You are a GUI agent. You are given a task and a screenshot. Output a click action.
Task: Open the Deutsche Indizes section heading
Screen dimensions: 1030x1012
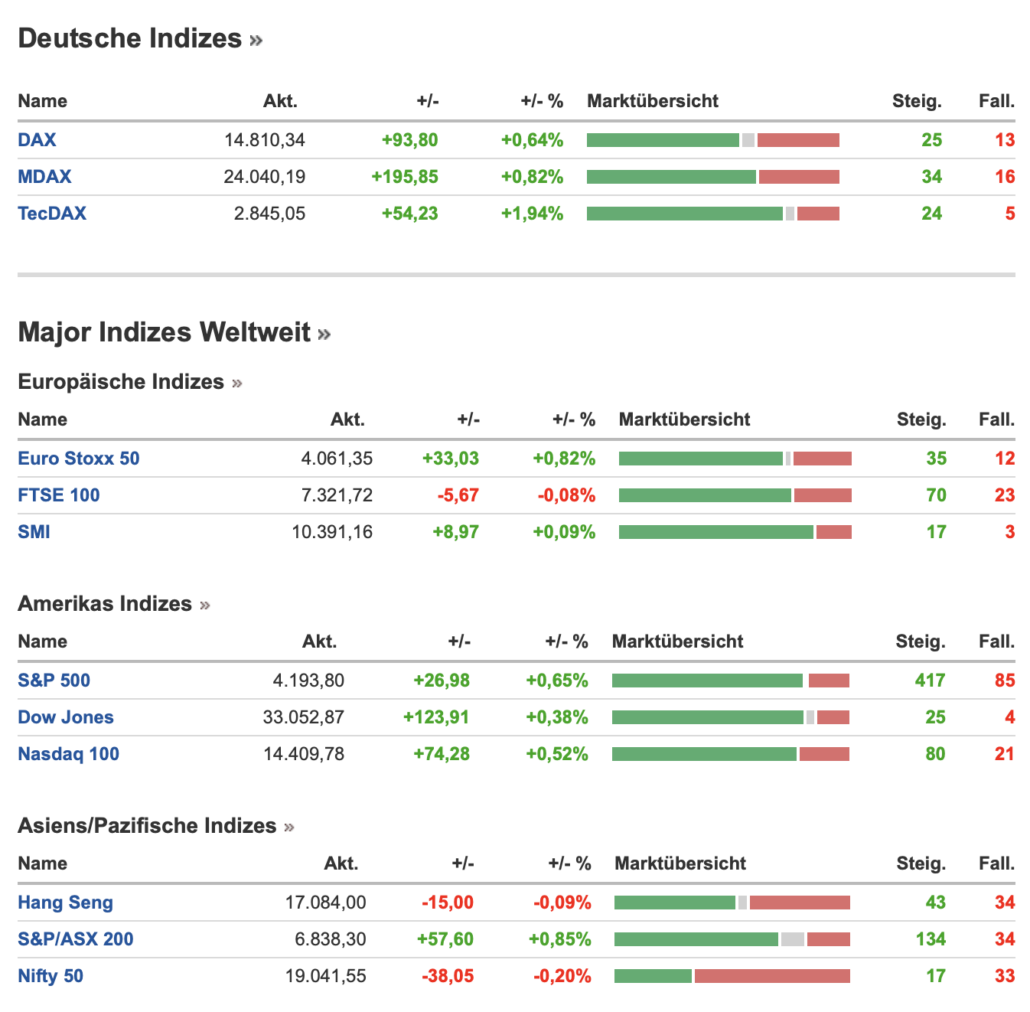click(x=140, y=38)
